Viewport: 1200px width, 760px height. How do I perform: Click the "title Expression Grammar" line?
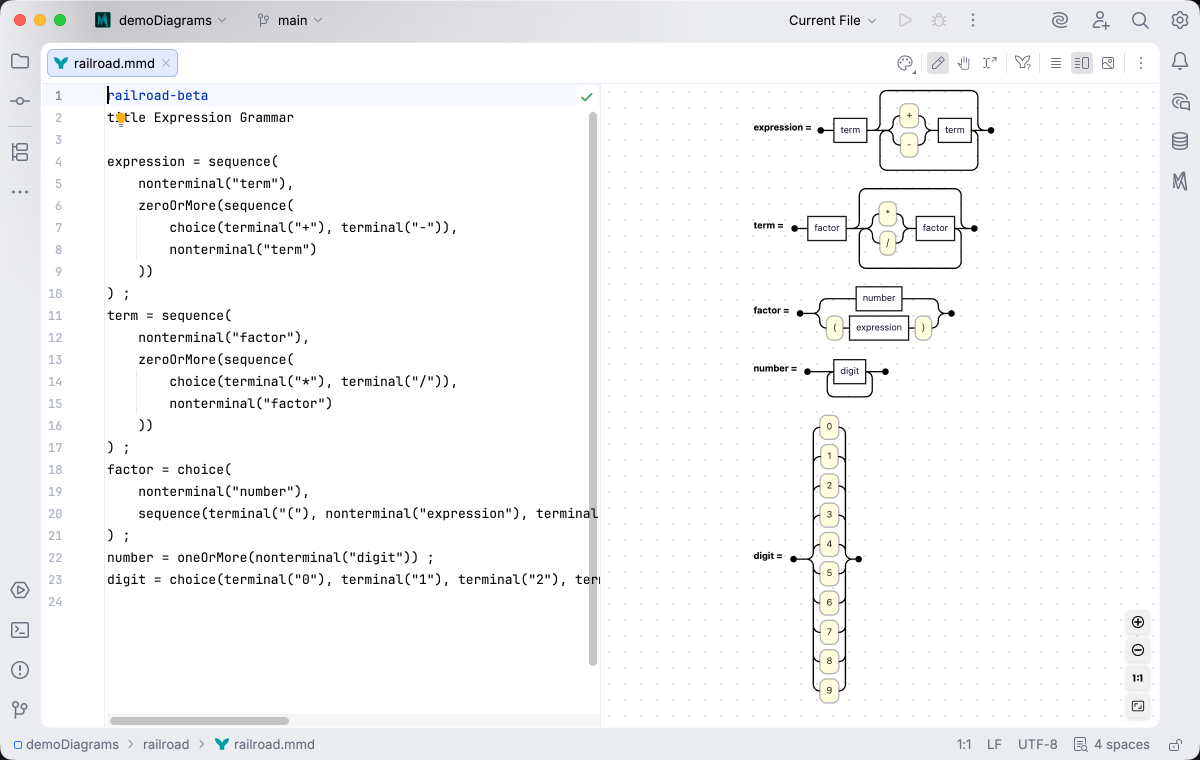[200, 118]
